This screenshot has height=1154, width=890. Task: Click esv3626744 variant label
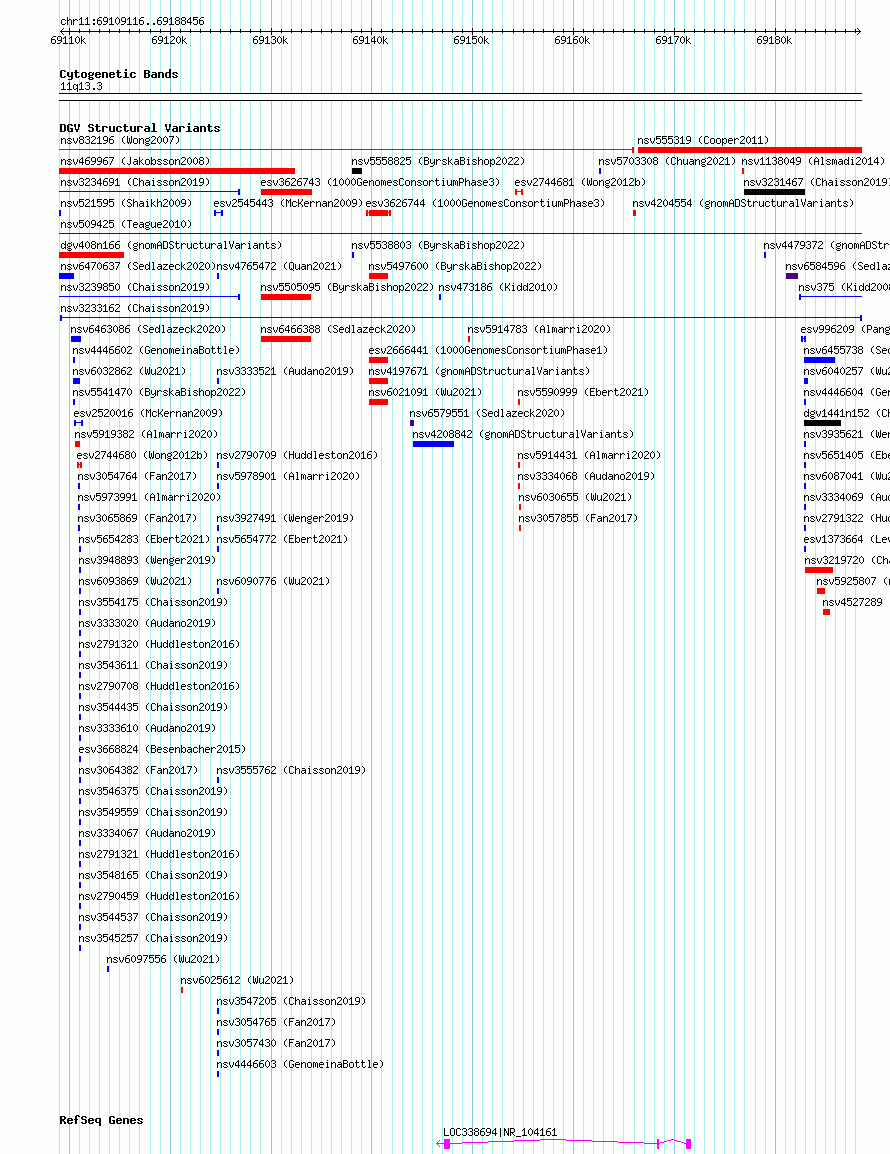(485, 203)
